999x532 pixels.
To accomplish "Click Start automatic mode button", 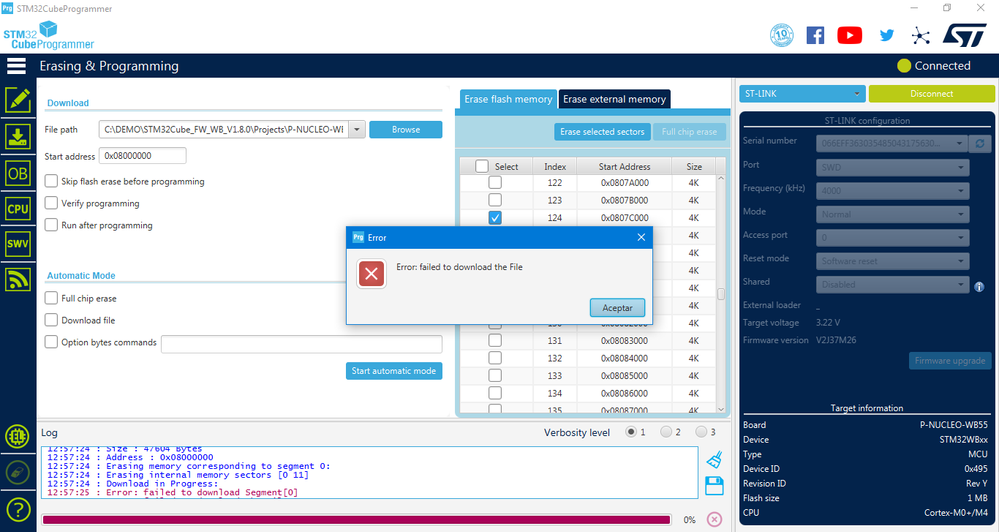I will pos(394,371).
